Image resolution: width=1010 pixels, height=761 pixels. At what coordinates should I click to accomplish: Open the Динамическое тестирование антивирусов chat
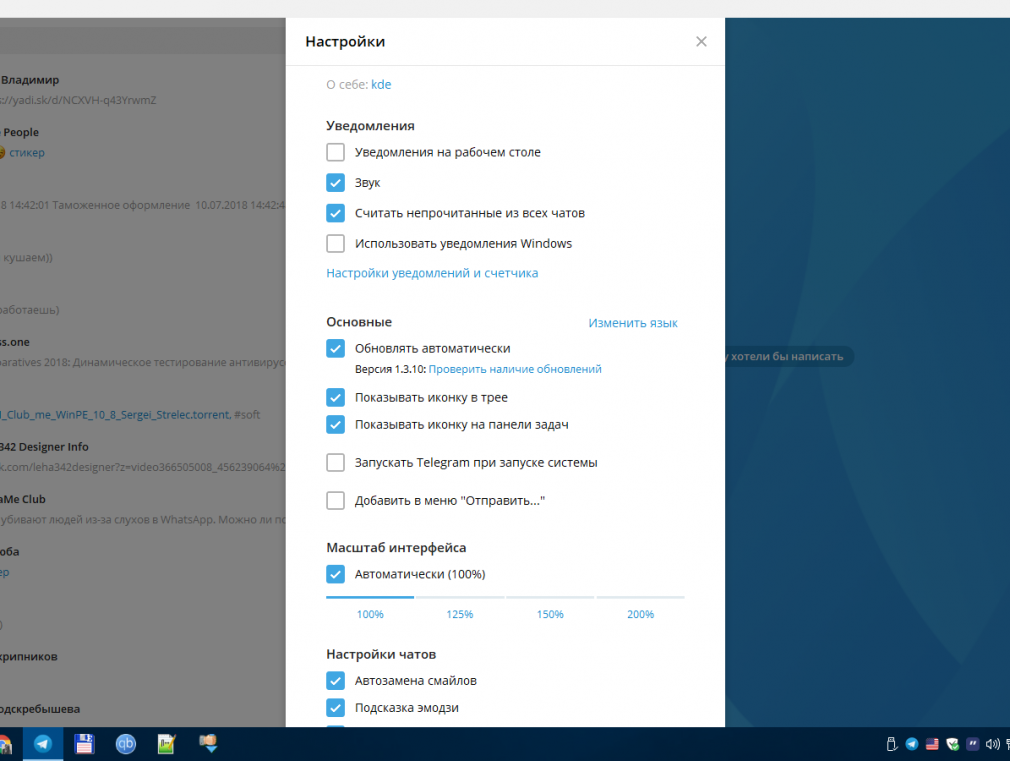click(x=142, y=352)
